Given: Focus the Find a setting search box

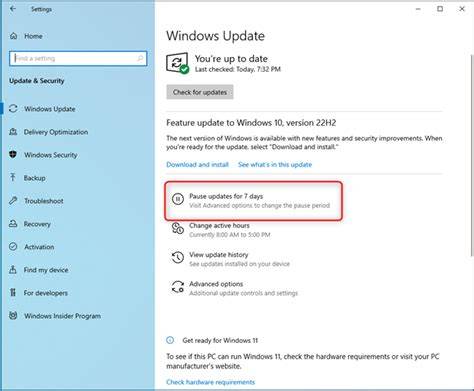Looking at the screenshot, I should pos(78,58).
